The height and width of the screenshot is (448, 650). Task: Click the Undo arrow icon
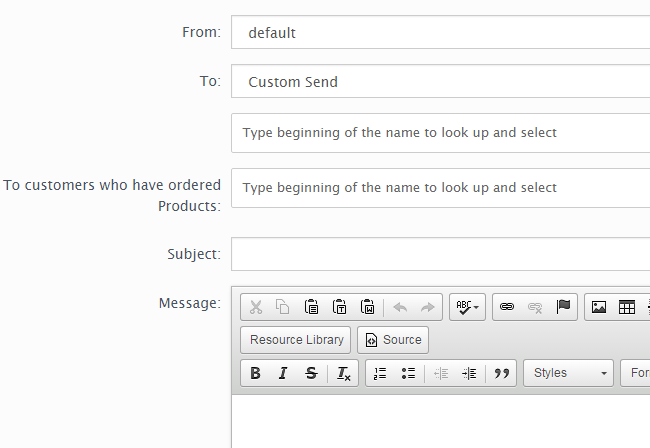[400, 307]
